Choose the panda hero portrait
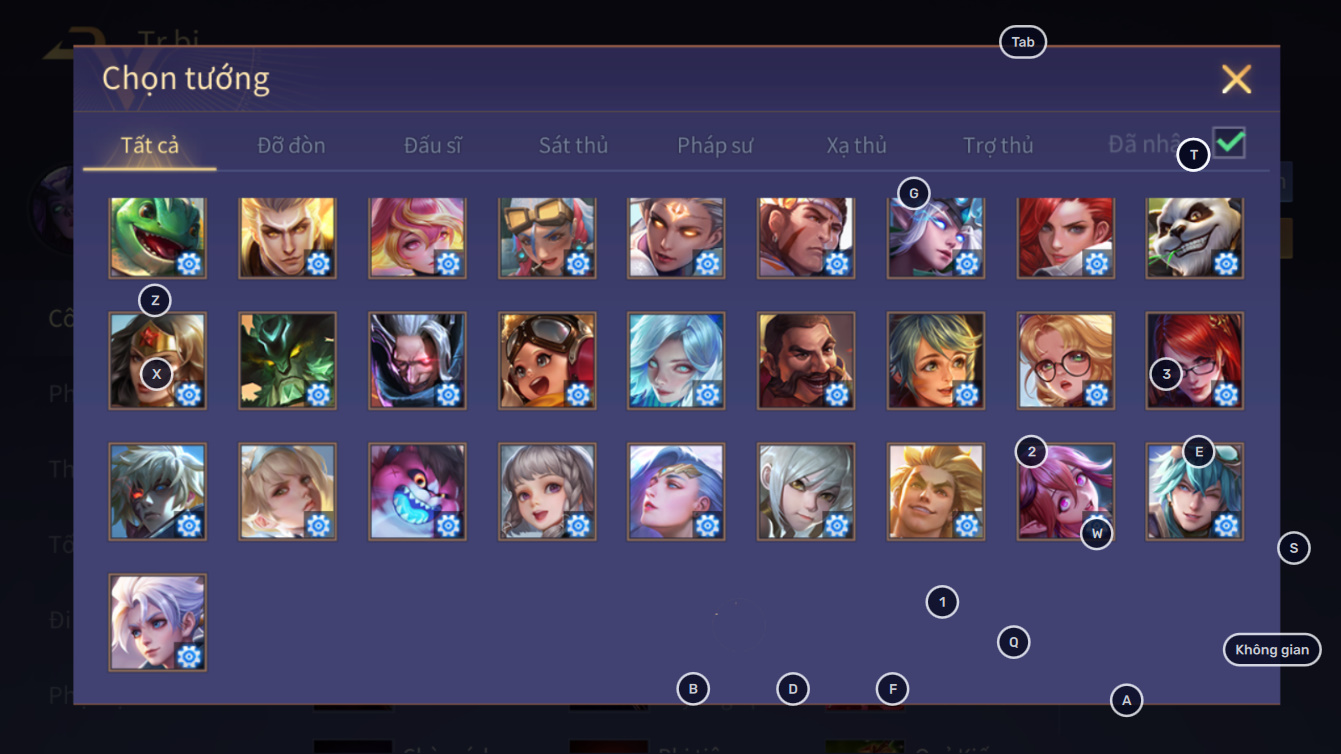Viewport: 1341px width, 754px height. [1195, 237]
